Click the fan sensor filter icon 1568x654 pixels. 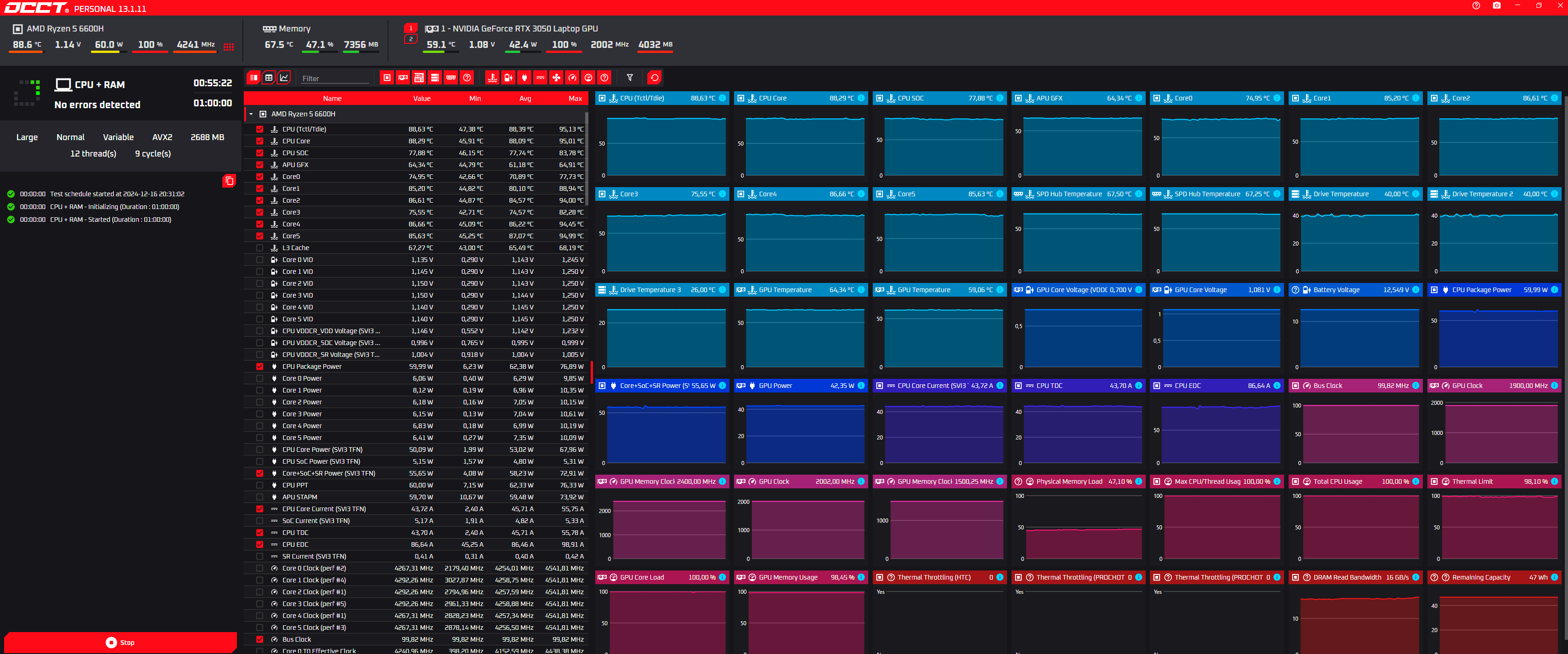point(556,78)
